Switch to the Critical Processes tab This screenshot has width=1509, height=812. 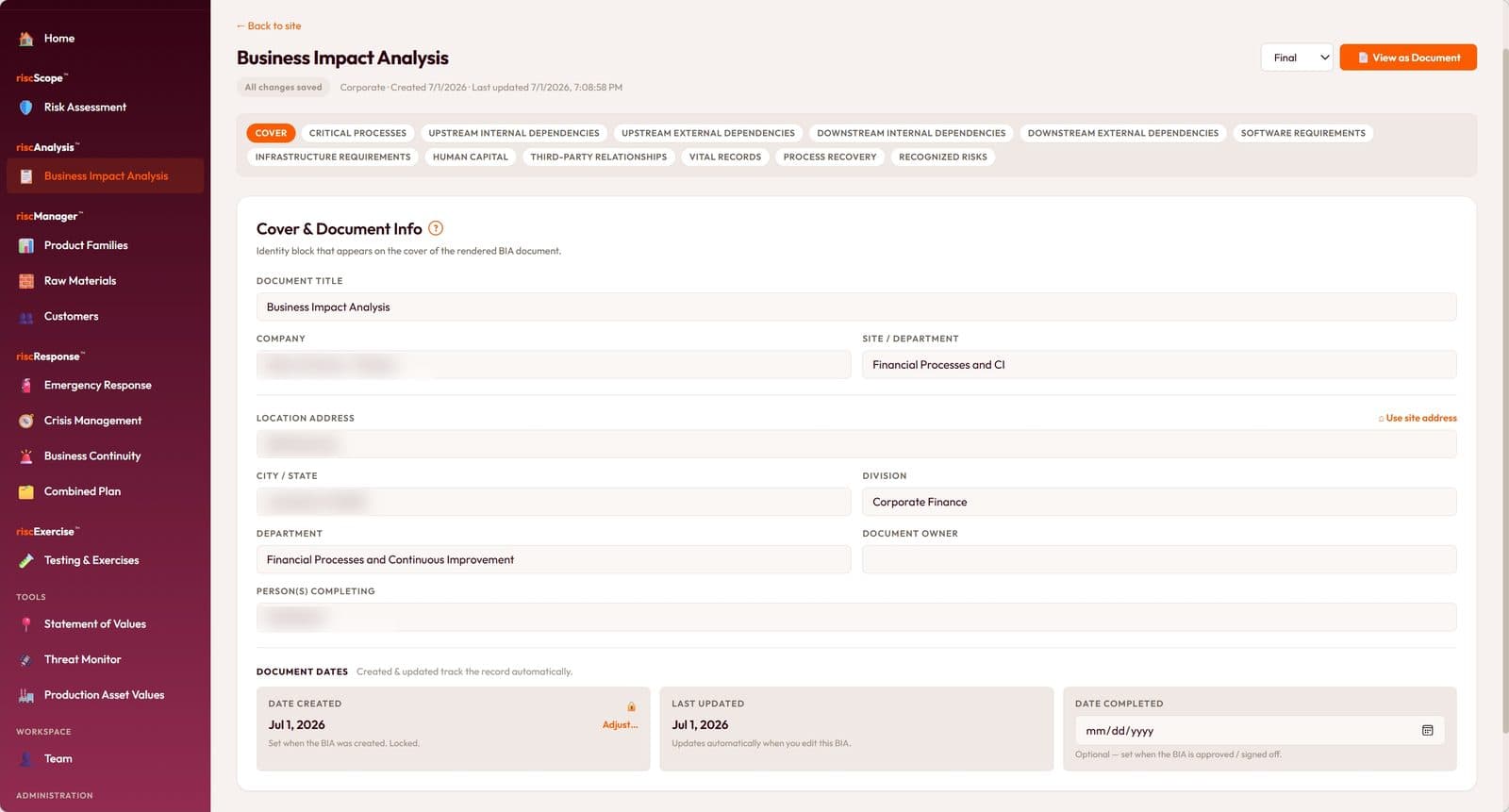(x=357, y=133)
